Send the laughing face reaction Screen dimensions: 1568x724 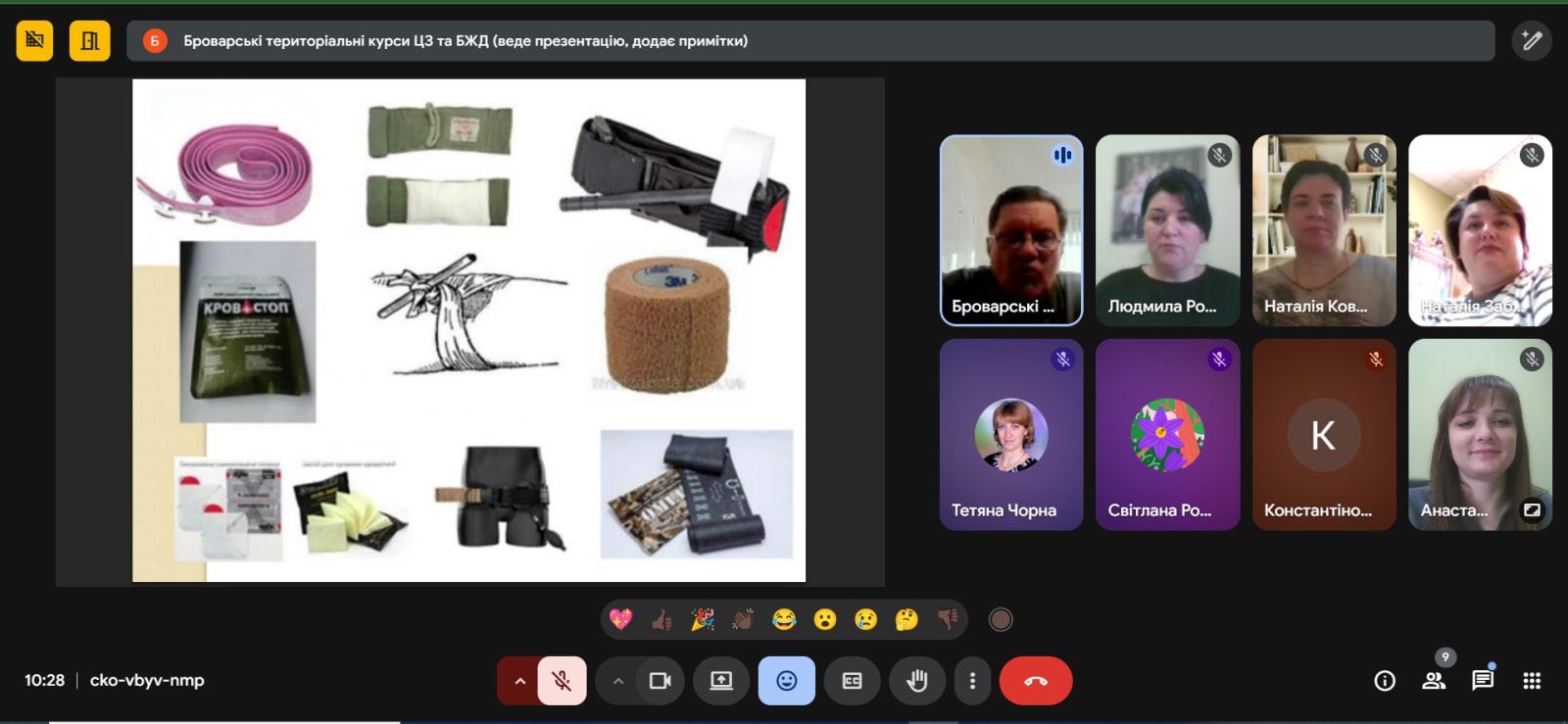(x=784, y=619)
